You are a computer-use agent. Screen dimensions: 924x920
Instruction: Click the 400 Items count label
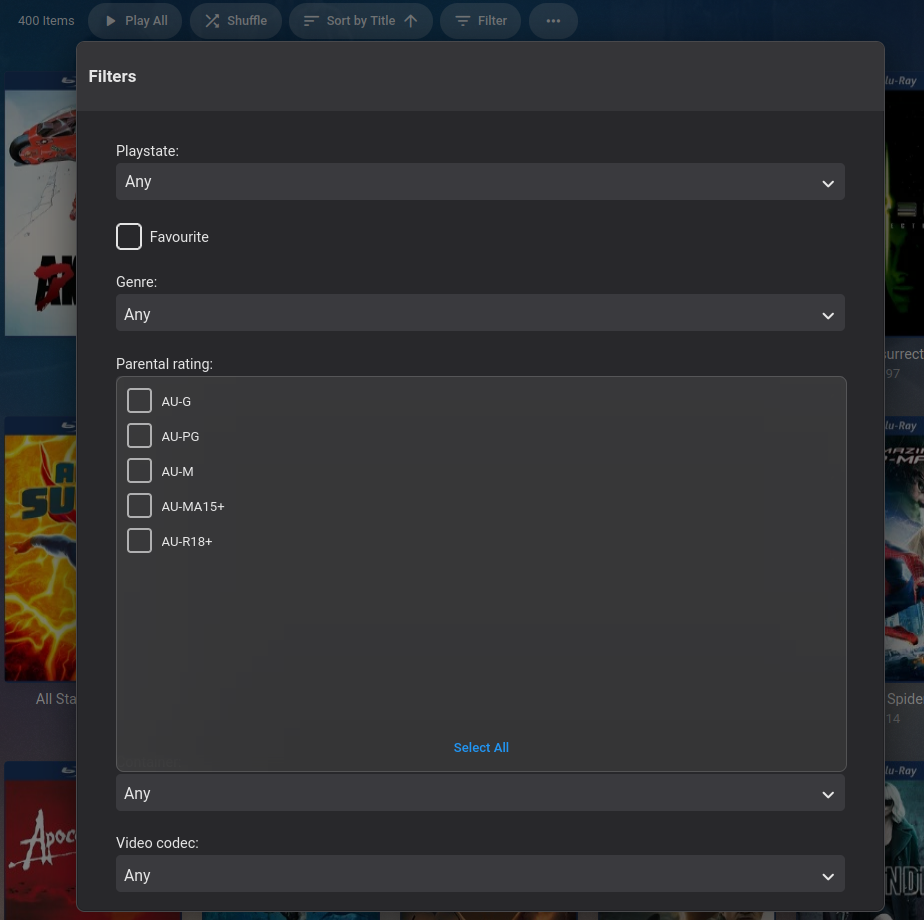45,20
